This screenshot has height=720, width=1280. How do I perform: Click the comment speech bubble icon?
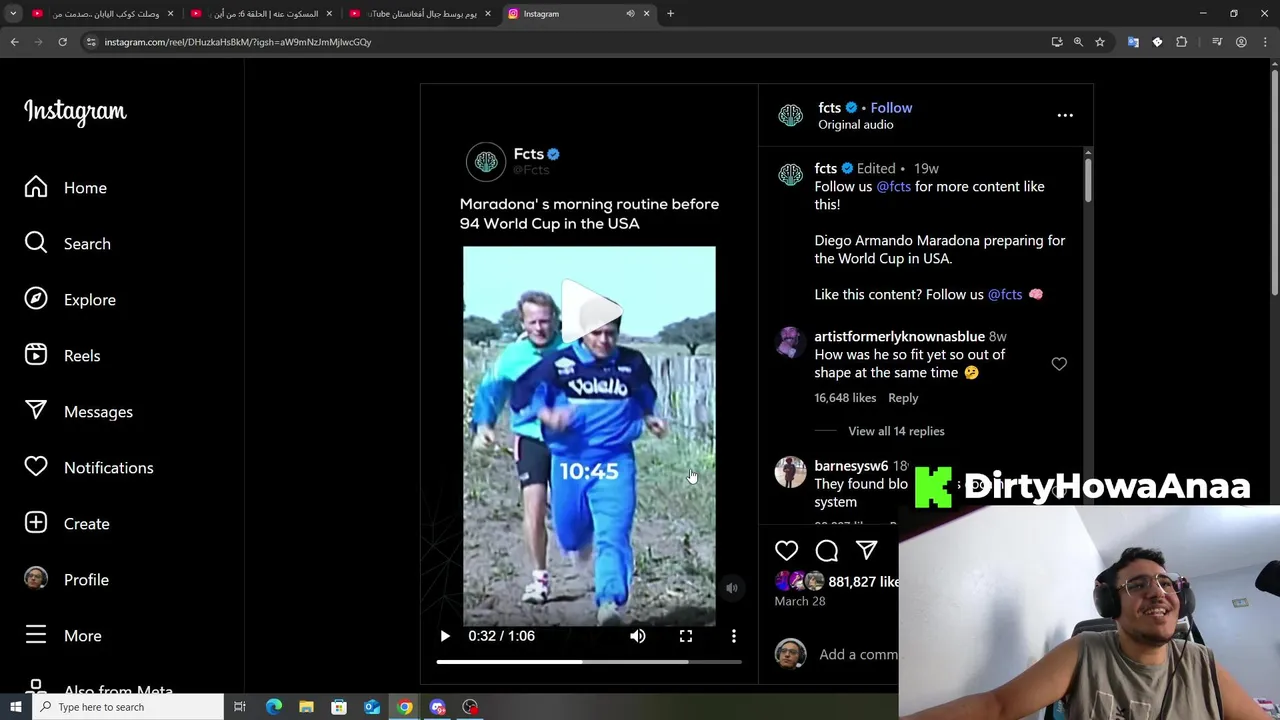[827, 550]
